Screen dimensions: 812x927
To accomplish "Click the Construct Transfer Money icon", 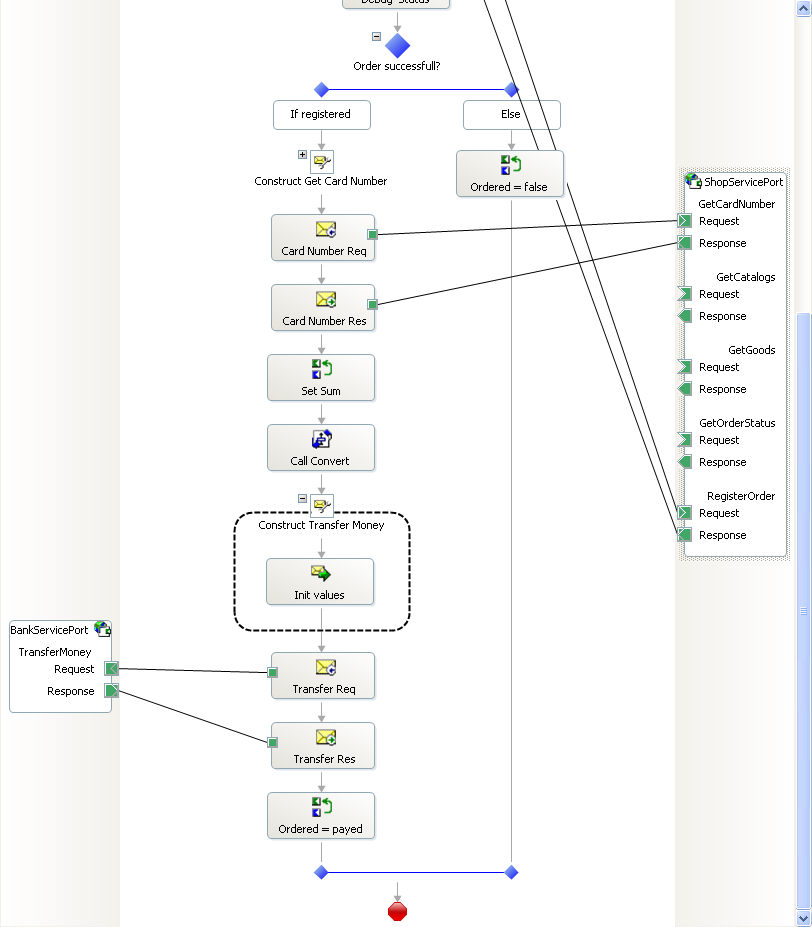I will 322,505.
